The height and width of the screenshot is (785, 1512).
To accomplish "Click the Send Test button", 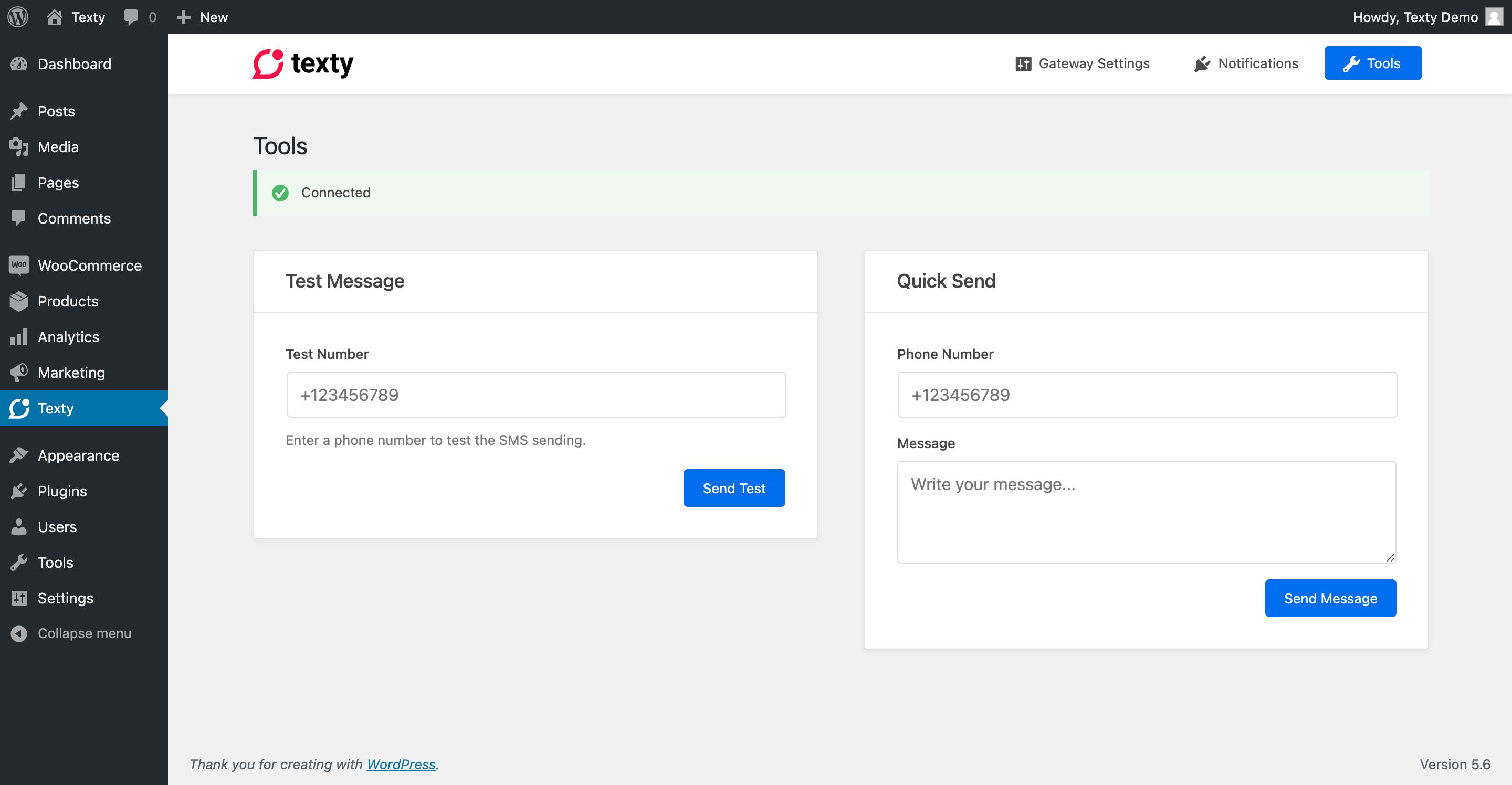I will 734,488.
